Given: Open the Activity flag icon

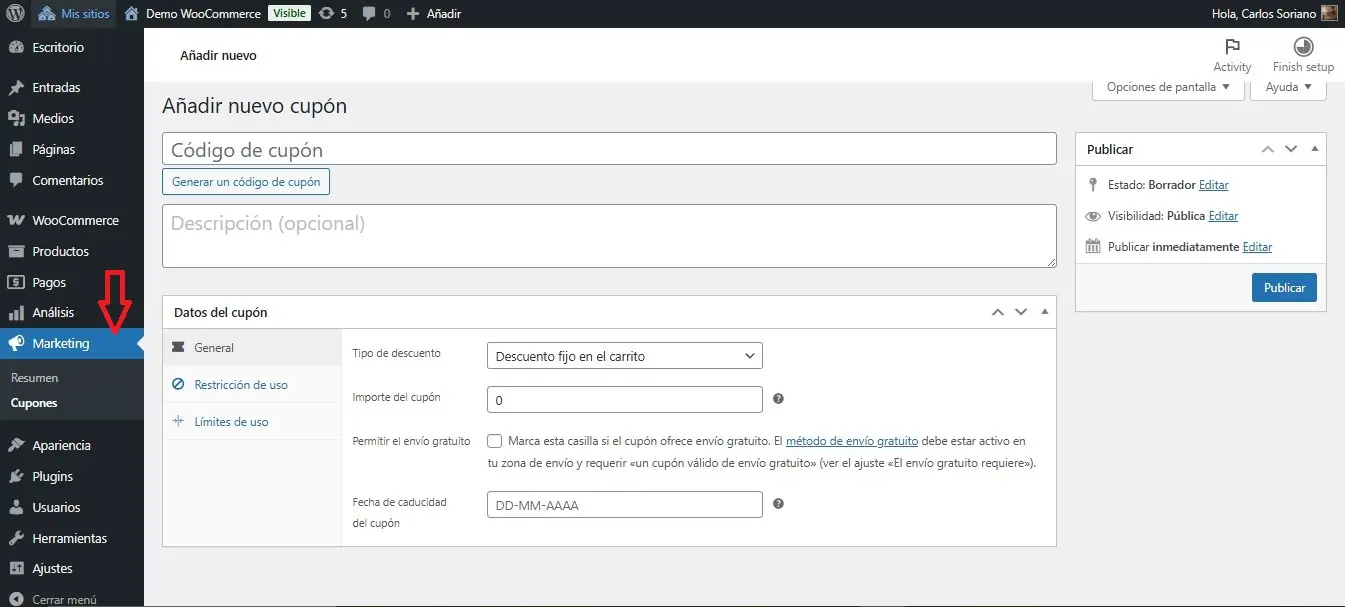Looking at the screenshot, I should tap(1232, 47).
